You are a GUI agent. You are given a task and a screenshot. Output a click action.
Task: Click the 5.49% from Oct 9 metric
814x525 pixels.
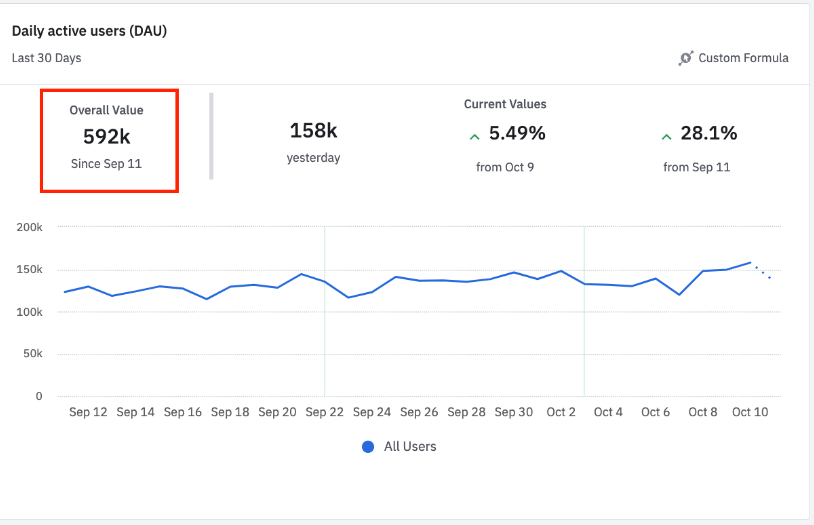(516, 133)
